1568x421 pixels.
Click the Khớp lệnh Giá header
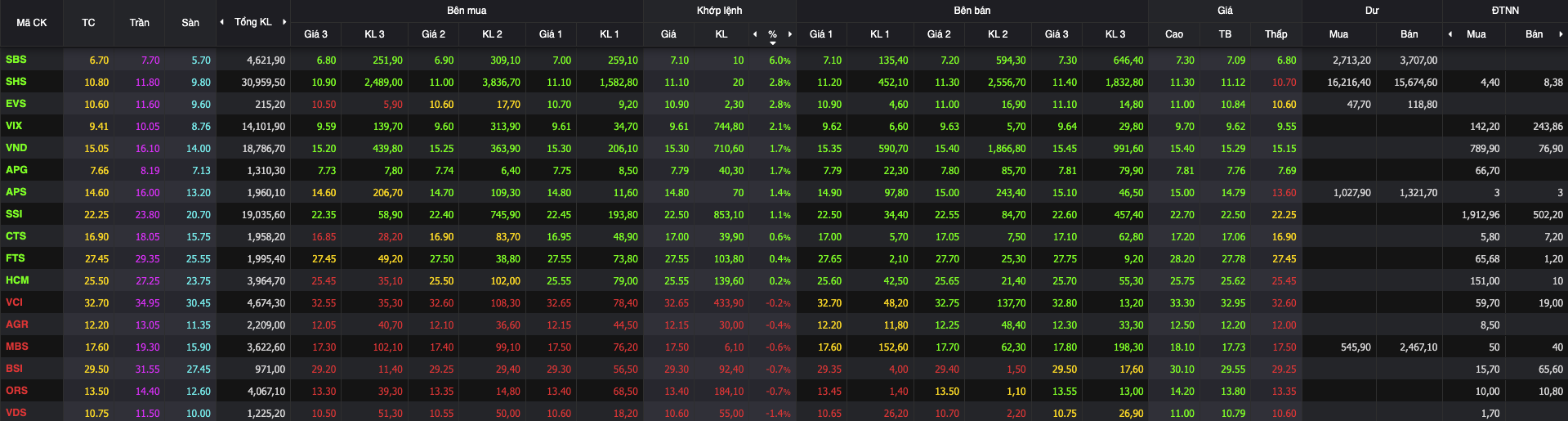pyautogui.click(x=668, y=34)
